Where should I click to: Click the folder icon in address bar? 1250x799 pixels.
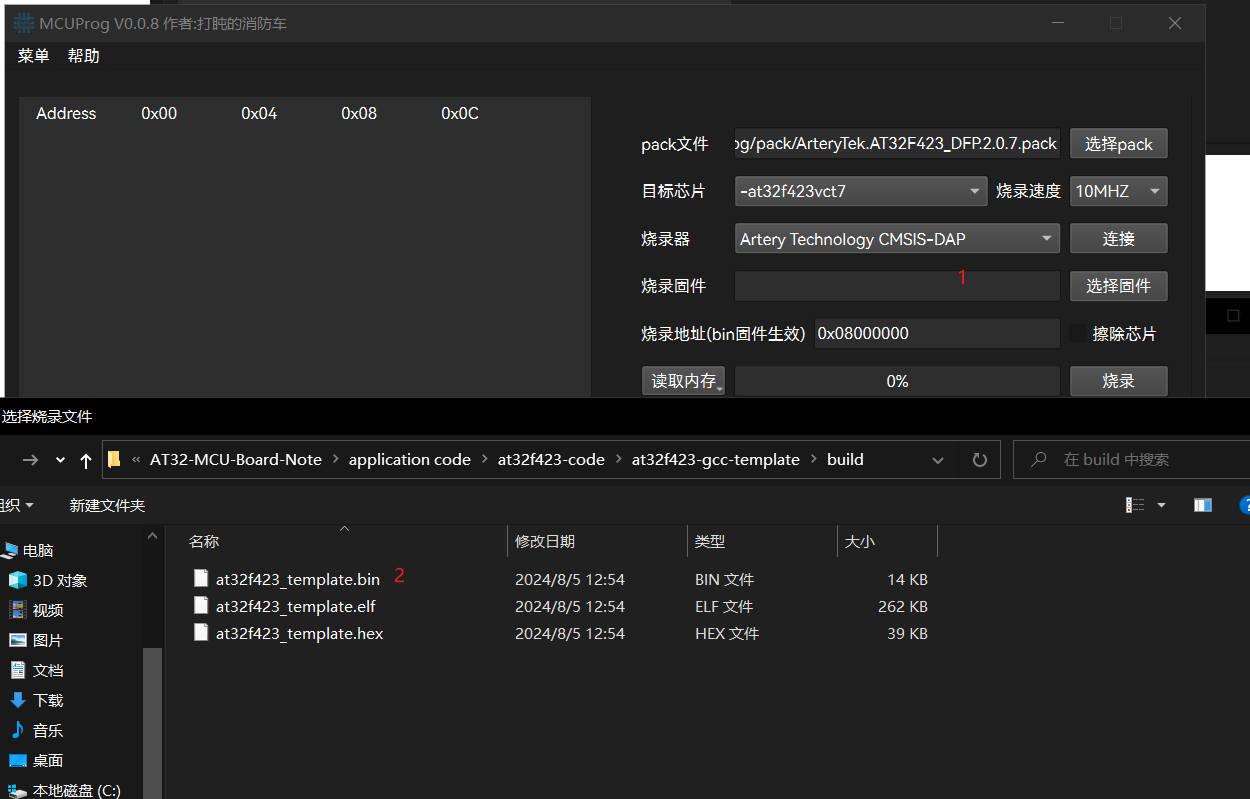(114, 460)
